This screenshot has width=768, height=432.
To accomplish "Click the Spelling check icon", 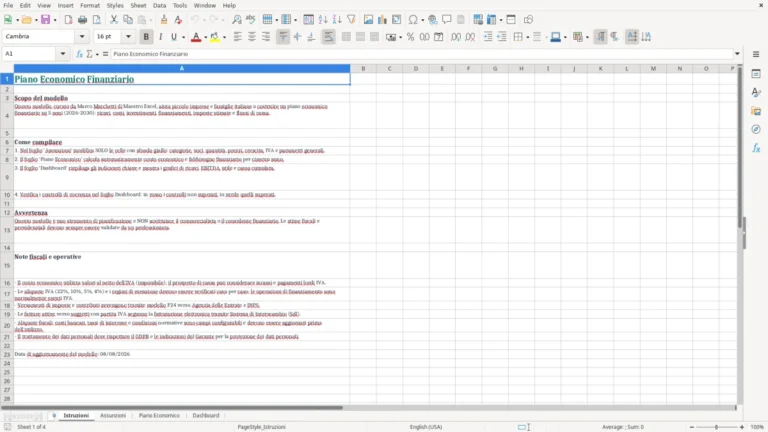I will (x=250, y=20).
